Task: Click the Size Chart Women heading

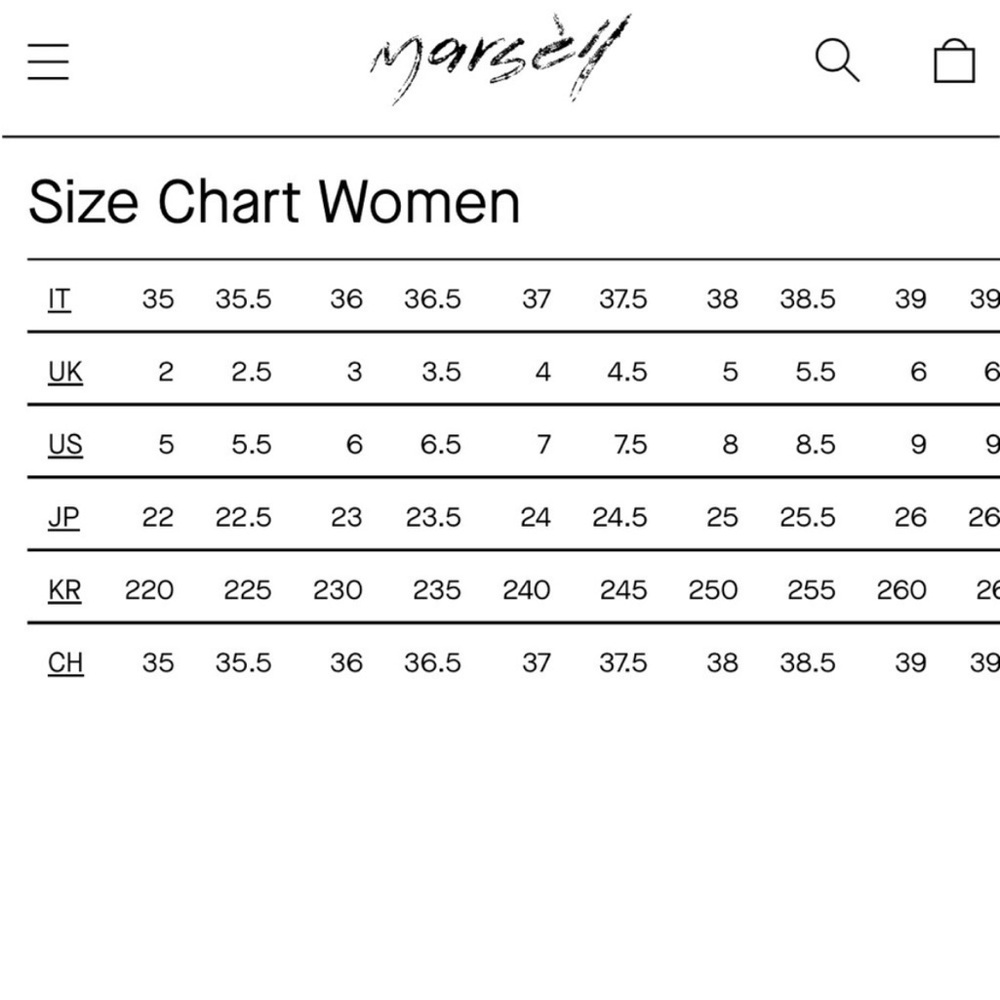Action: pos(274,202)
